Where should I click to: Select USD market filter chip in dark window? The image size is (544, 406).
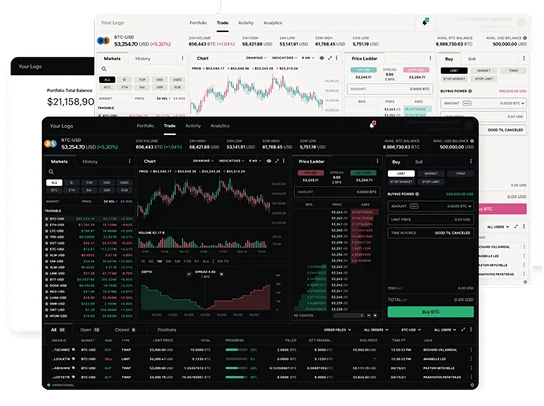pos(107,183)
